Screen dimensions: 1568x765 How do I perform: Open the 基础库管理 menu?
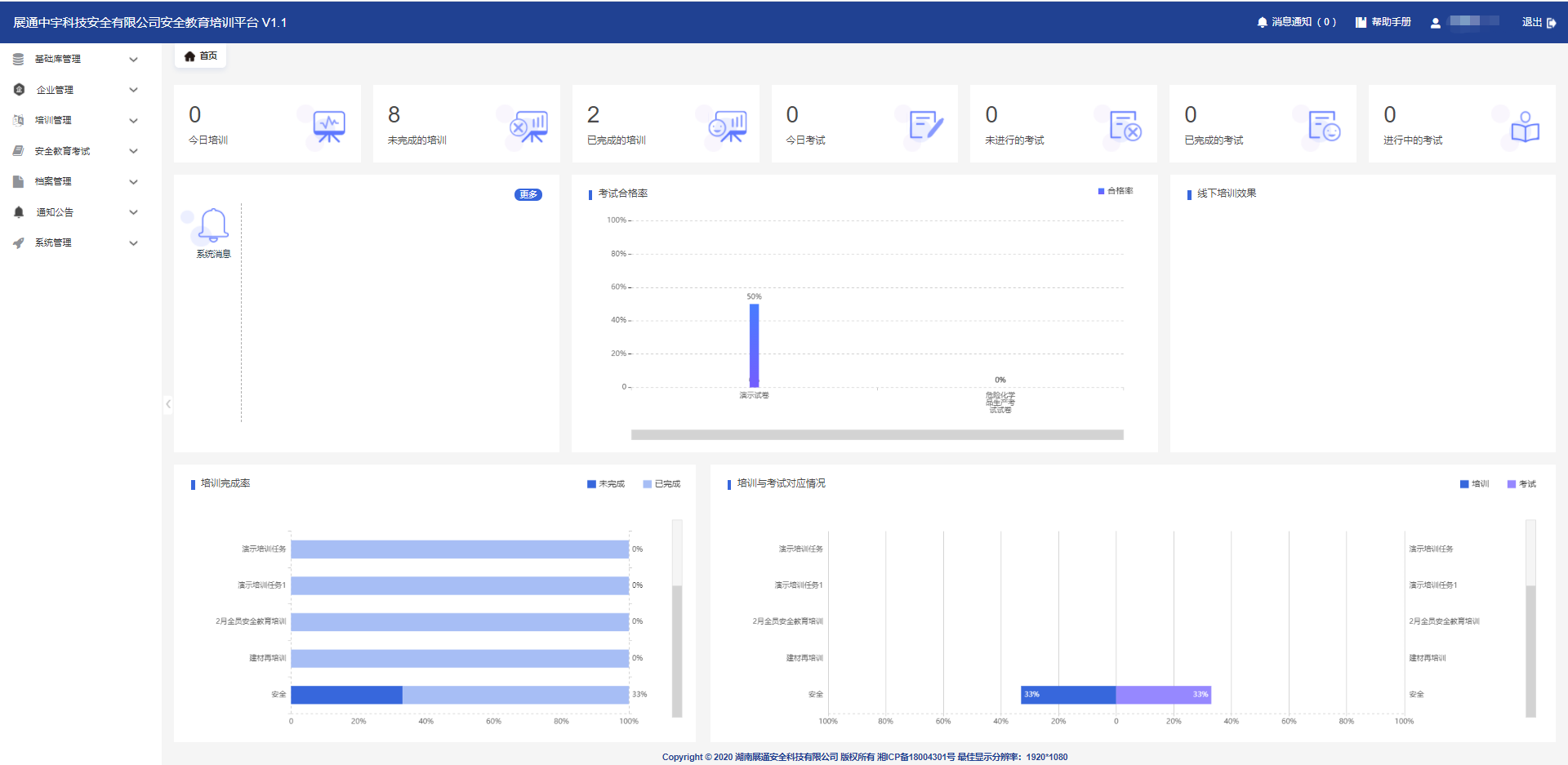pyautogui.click(x=81, y=60)
